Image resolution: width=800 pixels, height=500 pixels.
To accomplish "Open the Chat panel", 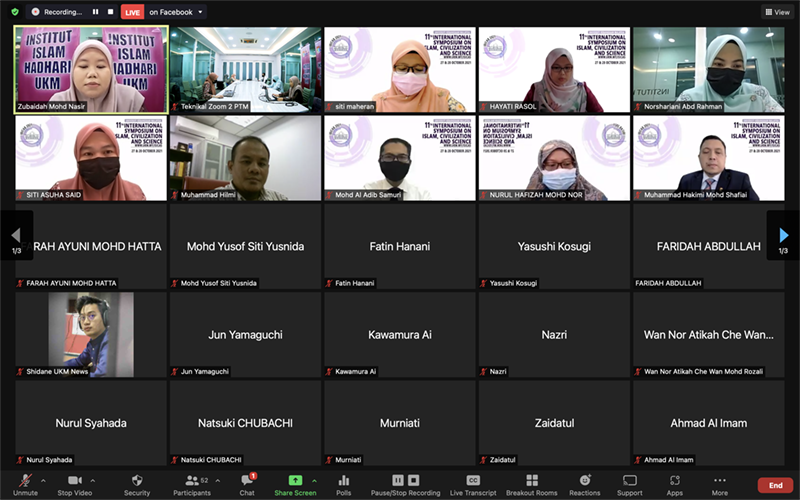I will pyautogui.click(x=247, y=481).
